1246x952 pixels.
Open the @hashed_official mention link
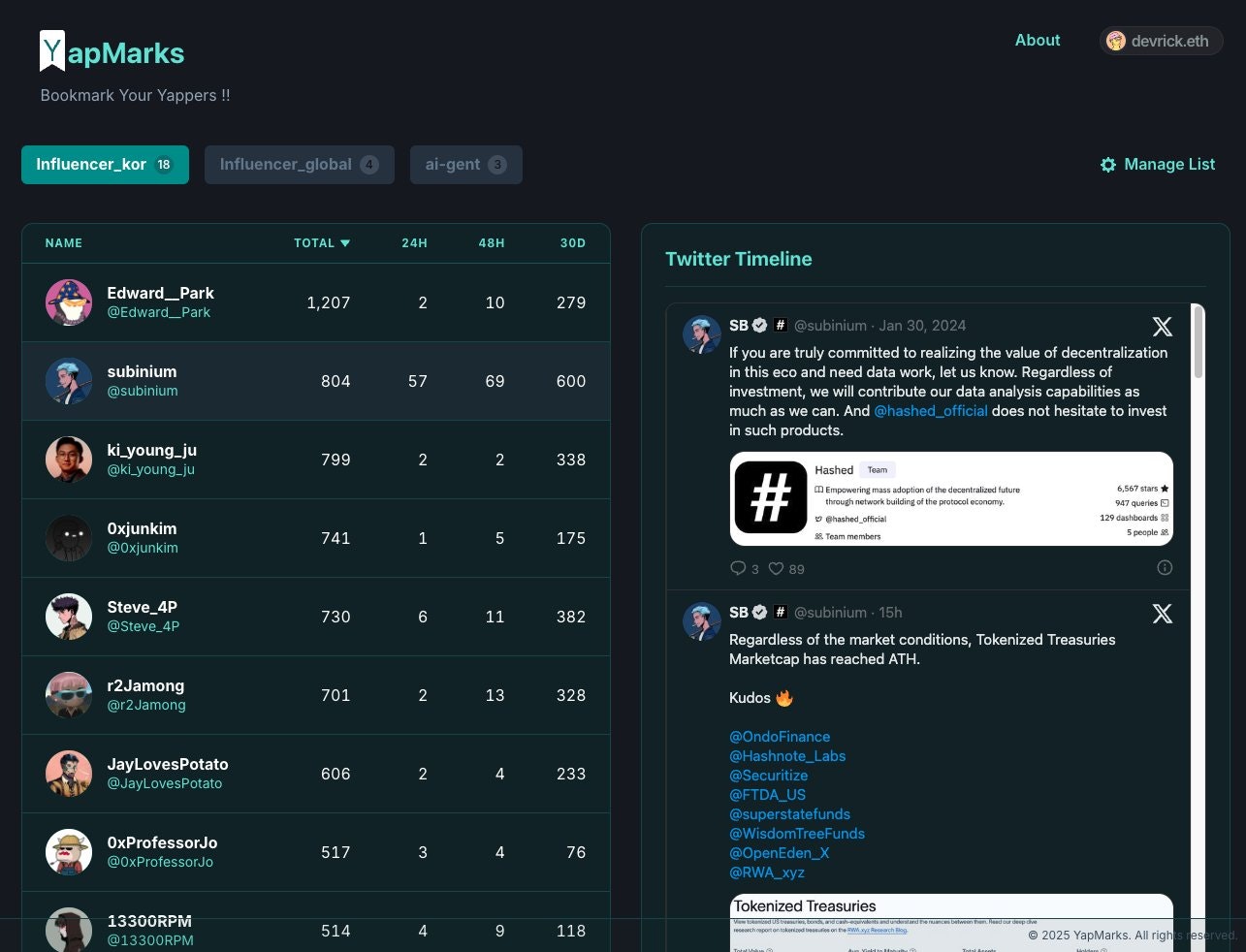click(x=931, y=411)
